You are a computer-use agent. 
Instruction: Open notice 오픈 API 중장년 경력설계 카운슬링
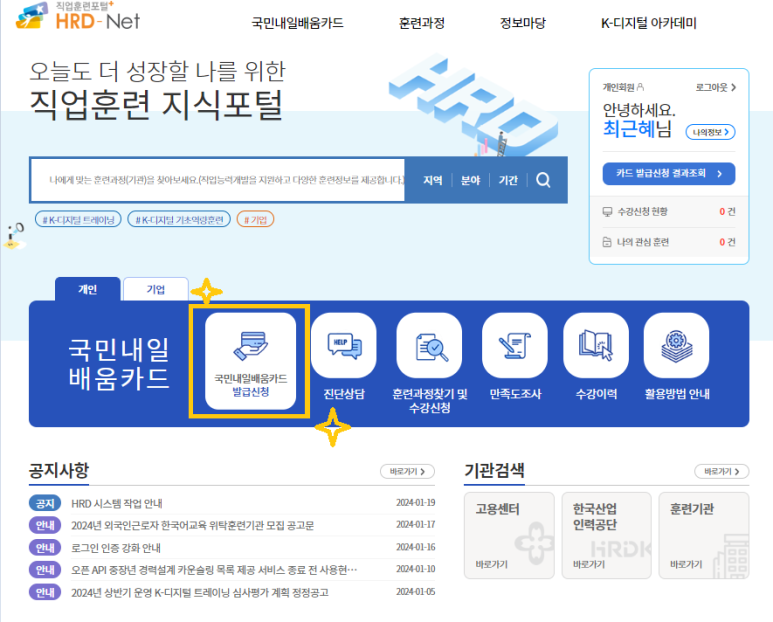[x=214, y=570]
